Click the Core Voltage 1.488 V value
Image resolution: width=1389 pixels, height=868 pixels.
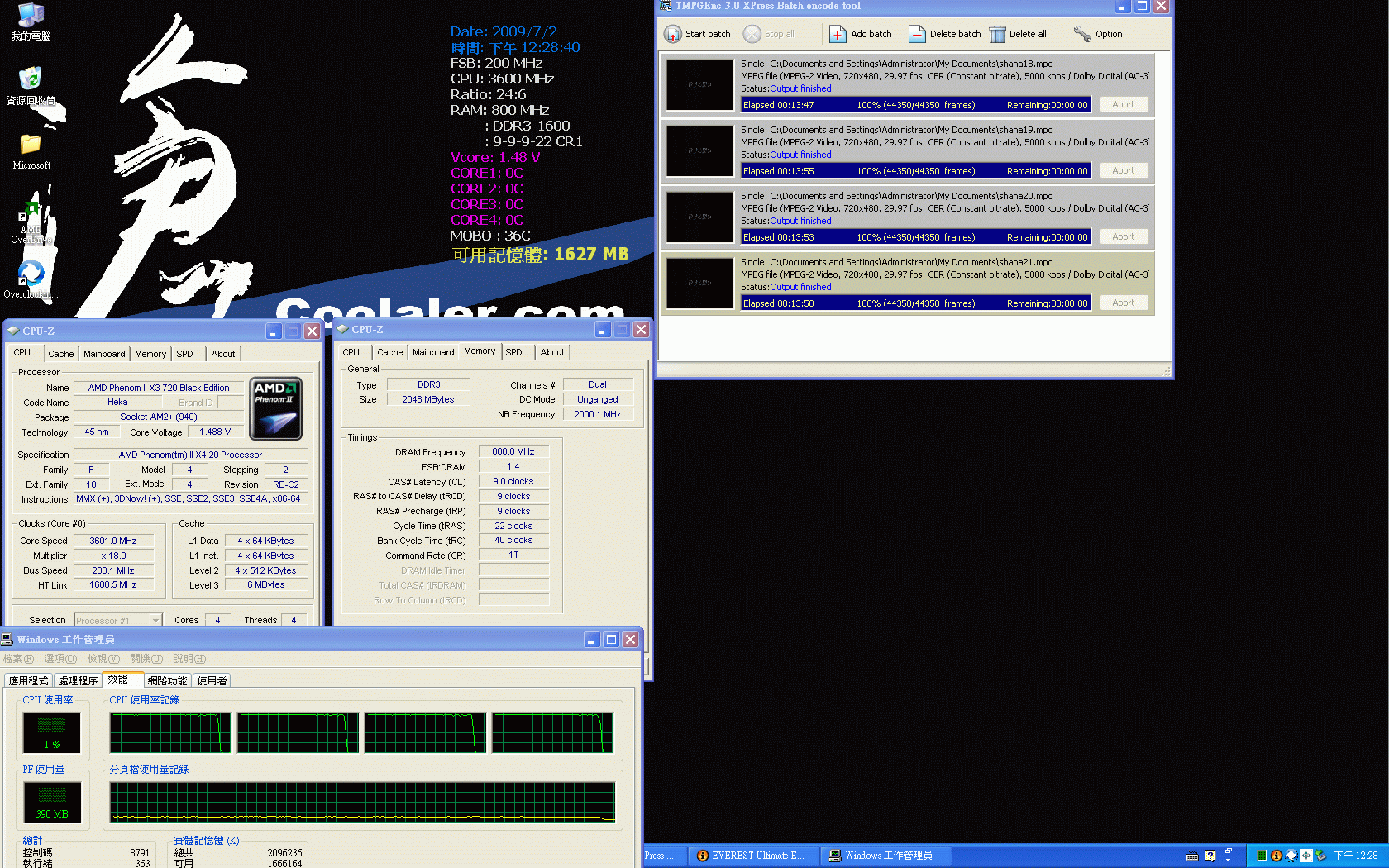[215, 432]
